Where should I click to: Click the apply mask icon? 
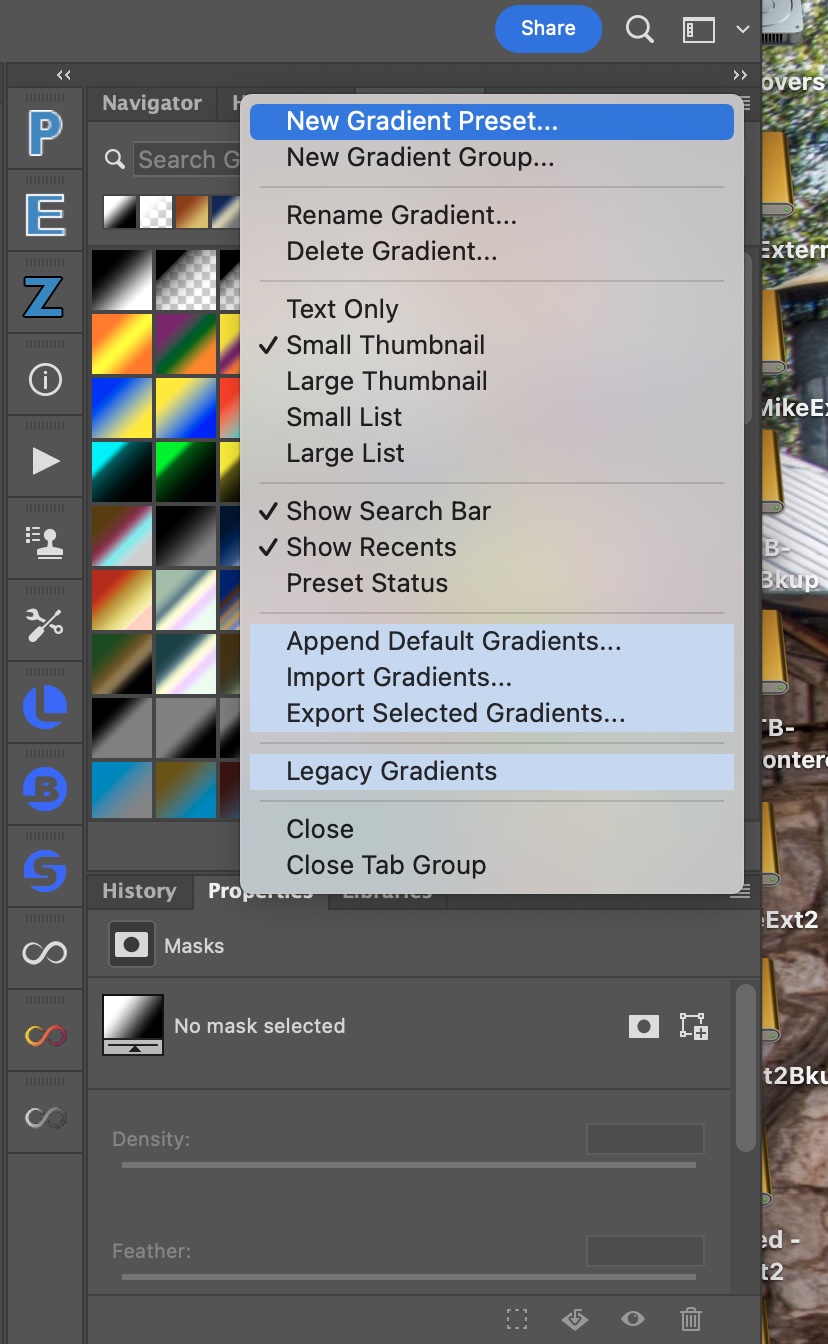pyautogui.click(x=575, y=1319)
